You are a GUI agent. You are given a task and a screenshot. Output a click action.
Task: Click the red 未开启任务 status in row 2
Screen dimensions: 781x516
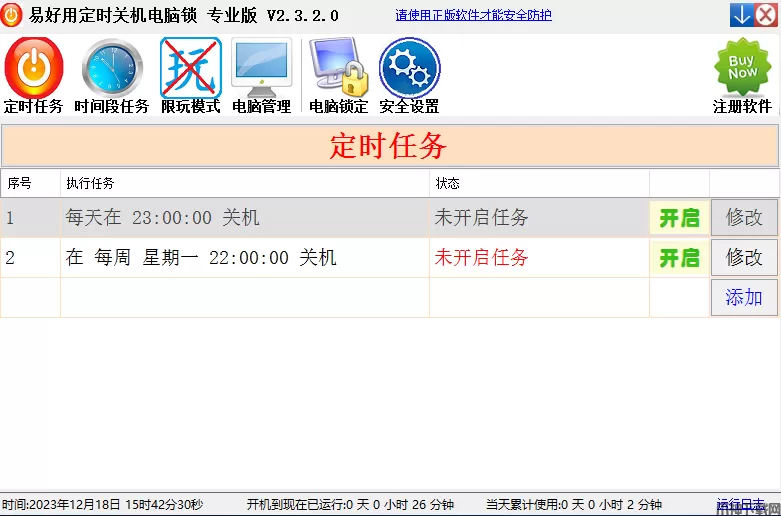click(481, 258)
